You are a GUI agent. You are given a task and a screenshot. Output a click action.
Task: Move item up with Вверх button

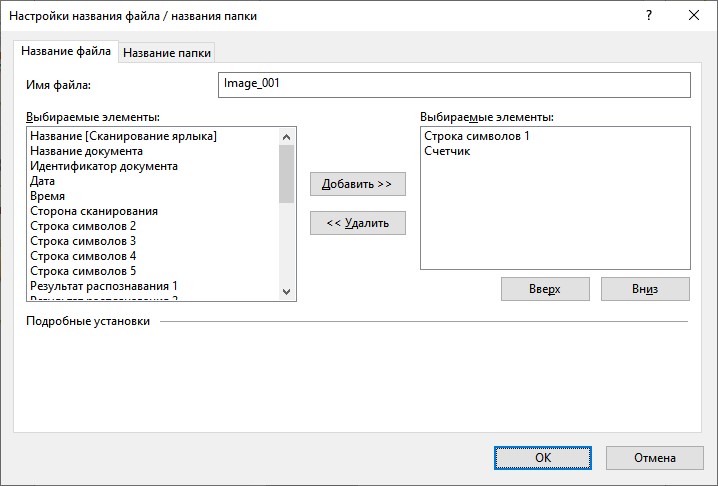pyautogui.click(x=545, y=289)
